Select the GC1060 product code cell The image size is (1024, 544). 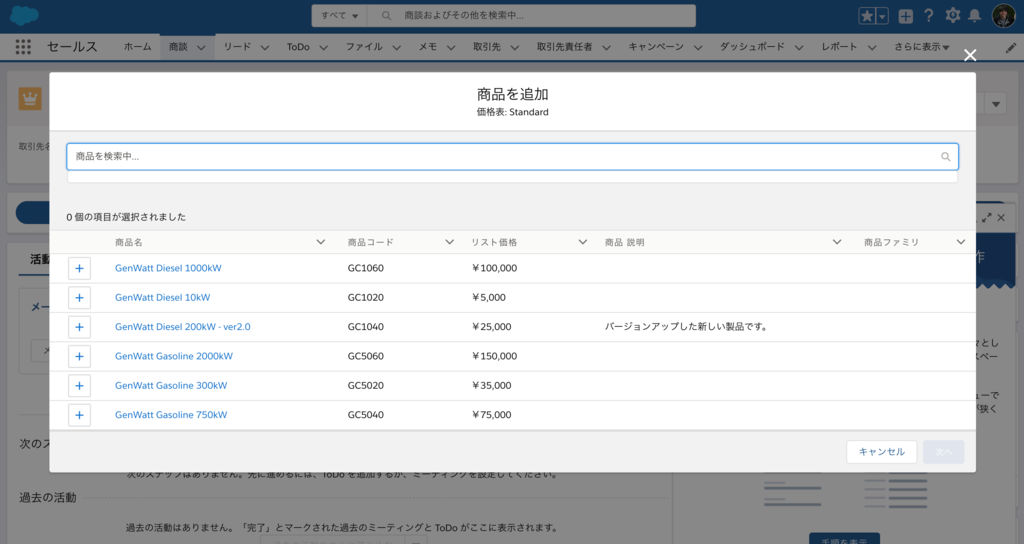coord(366,268)
